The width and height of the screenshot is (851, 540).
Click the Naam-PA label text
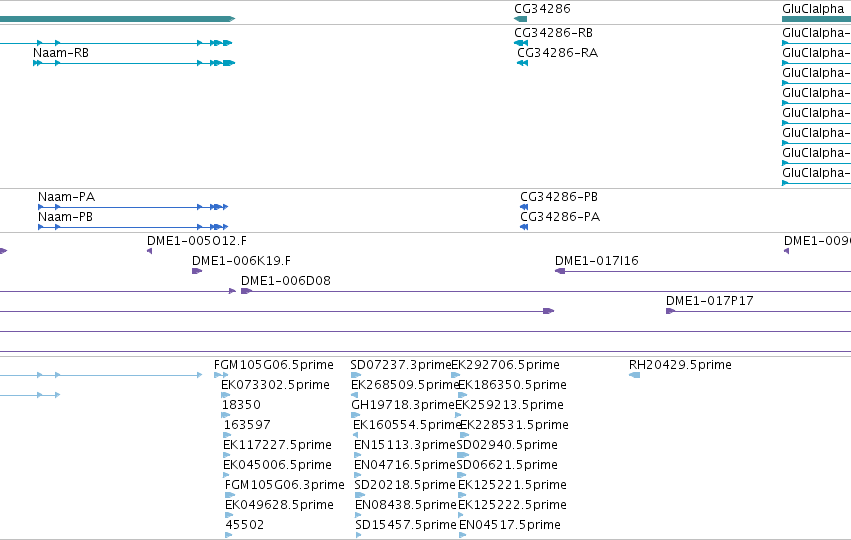pyautogui.click(x=66, y=196)
